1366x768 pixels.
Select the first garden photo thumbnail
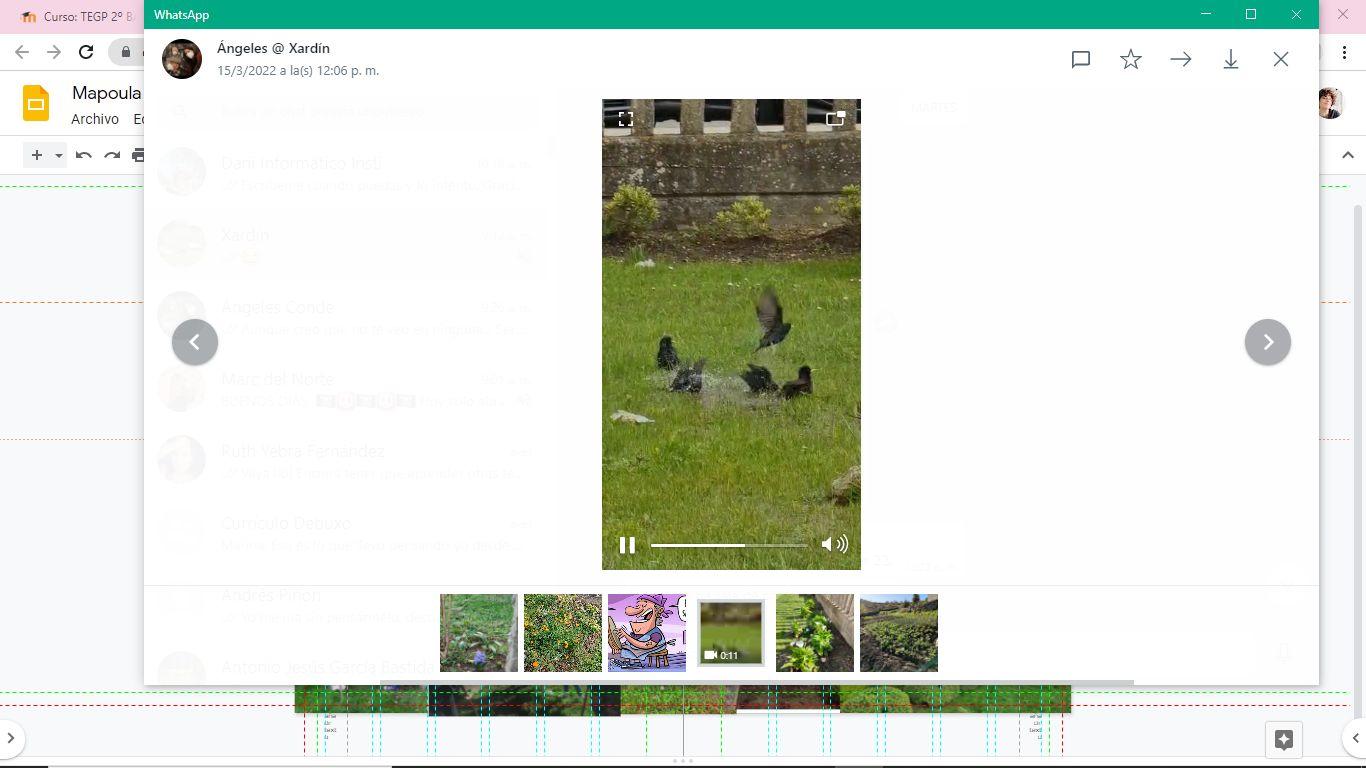tap(479, 633)
